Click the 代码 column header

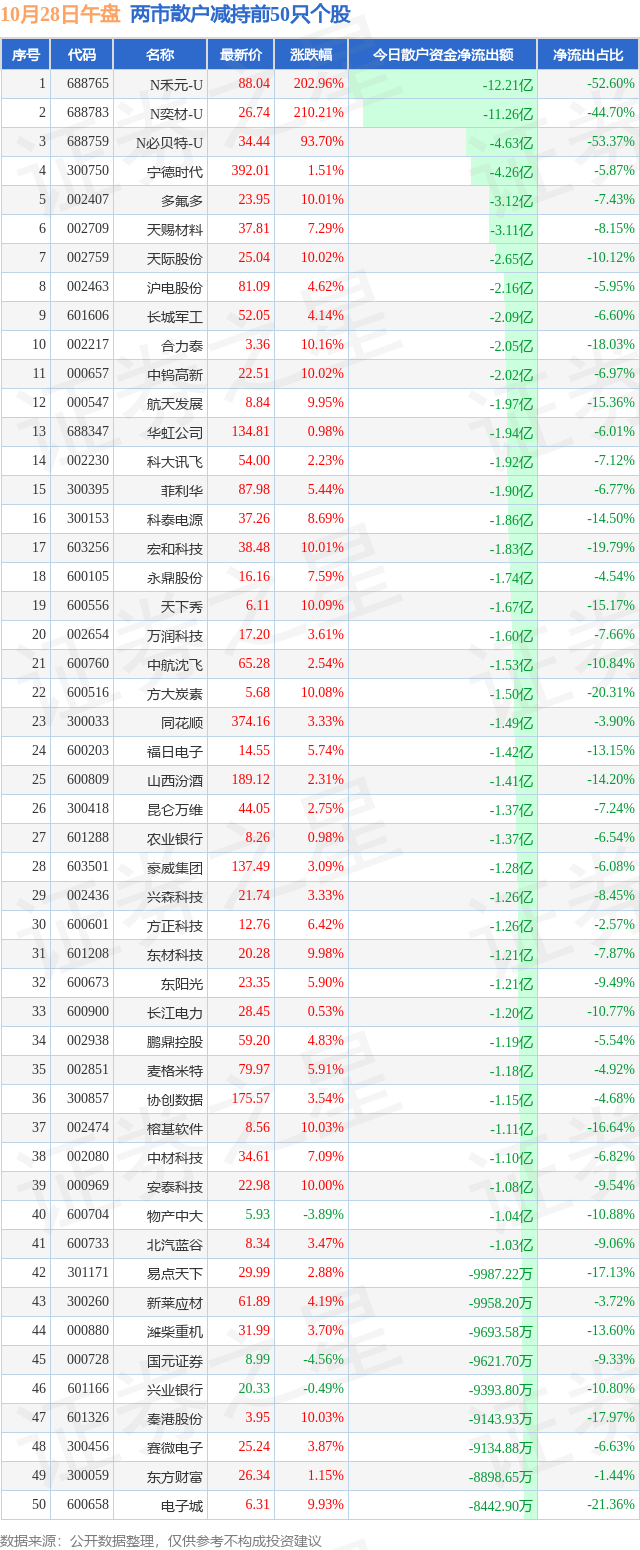point(81,55)
